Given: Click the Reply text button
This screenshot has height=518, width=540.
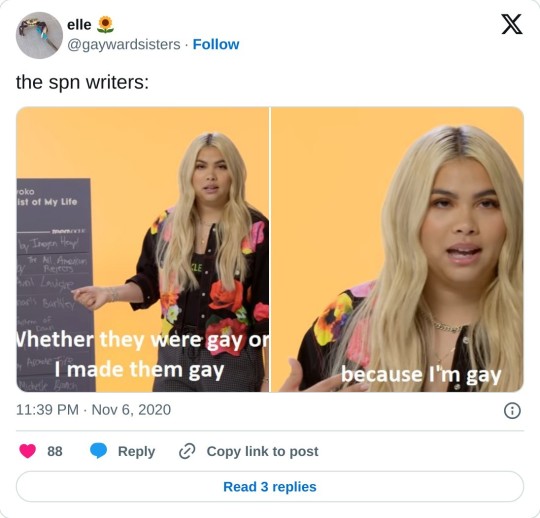Looking at the screenshot, I should 136,452.
